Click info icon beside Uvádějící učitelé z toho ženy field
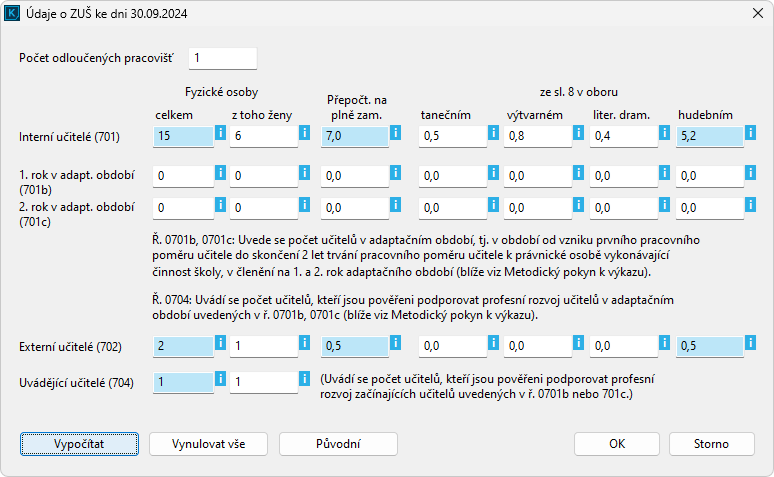Screen dimensions: 774x477 coord(304,380)
